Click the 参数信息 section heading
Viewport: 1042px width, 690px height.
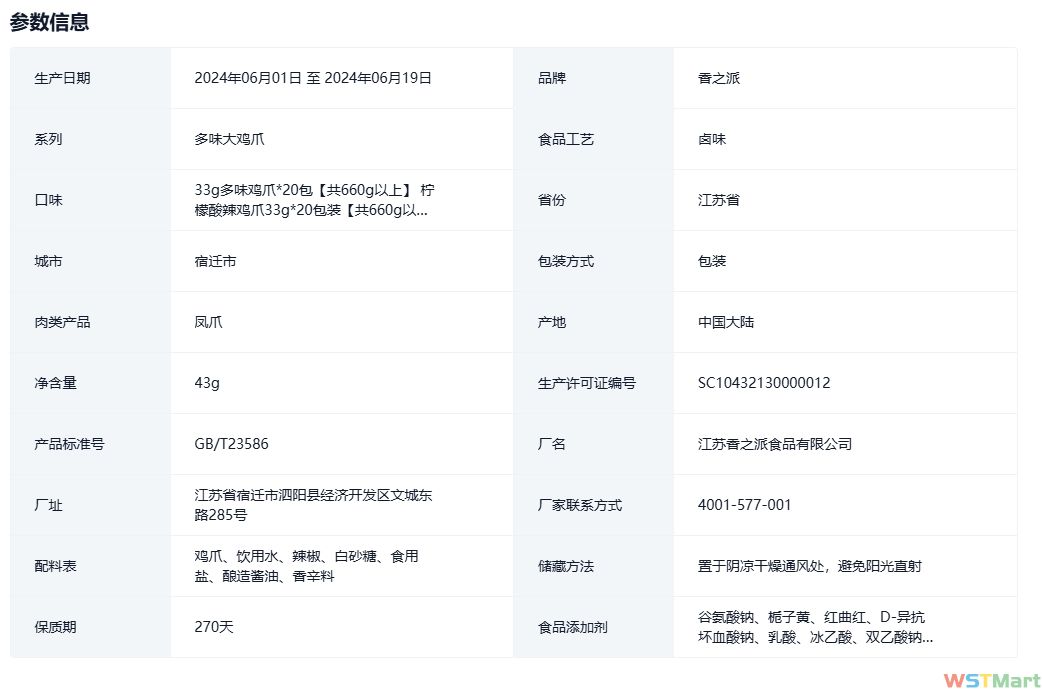tap(49, 22)
